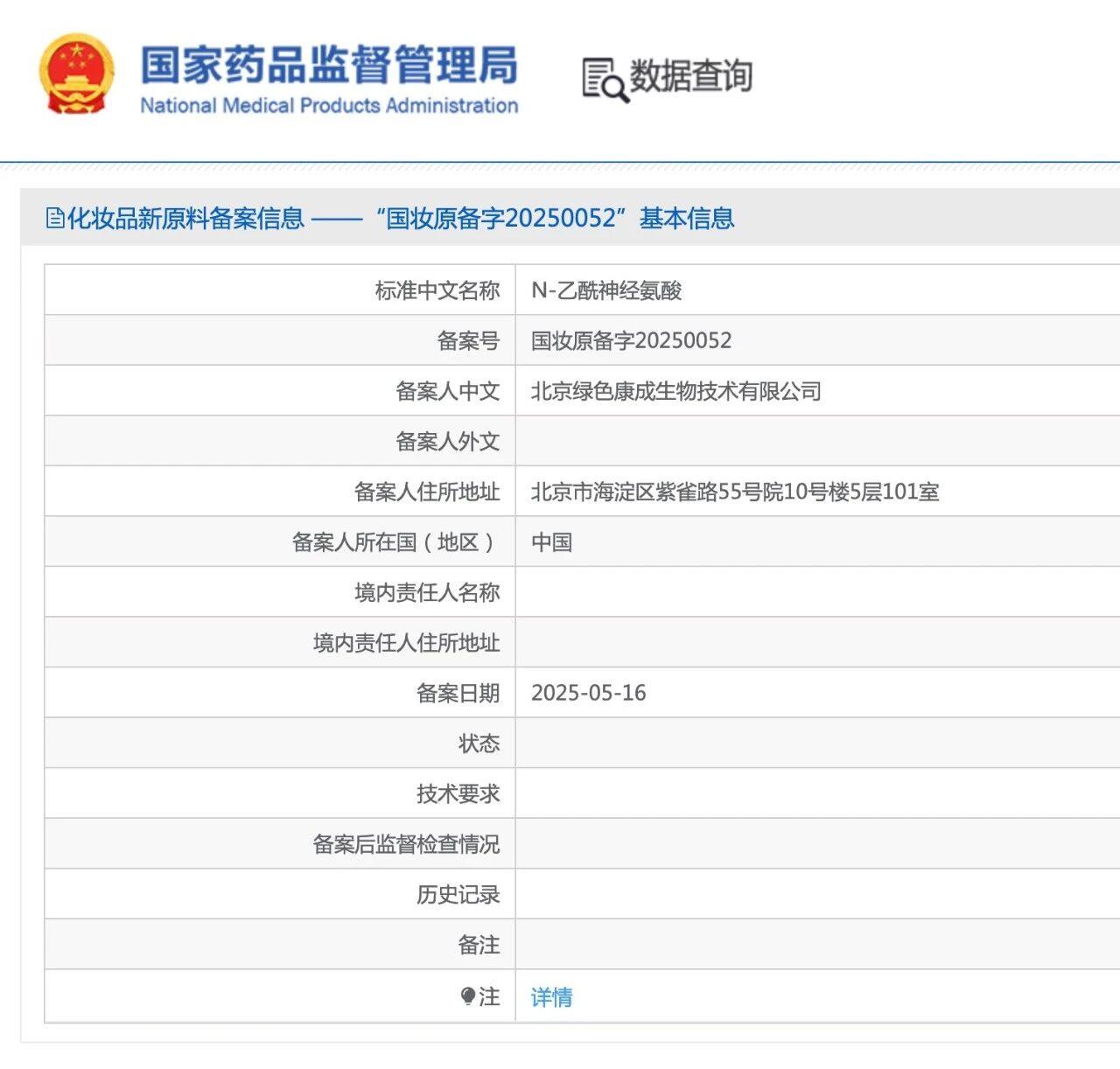
Task: Click the 状态 row label
Action: click(x=479, y=744)
